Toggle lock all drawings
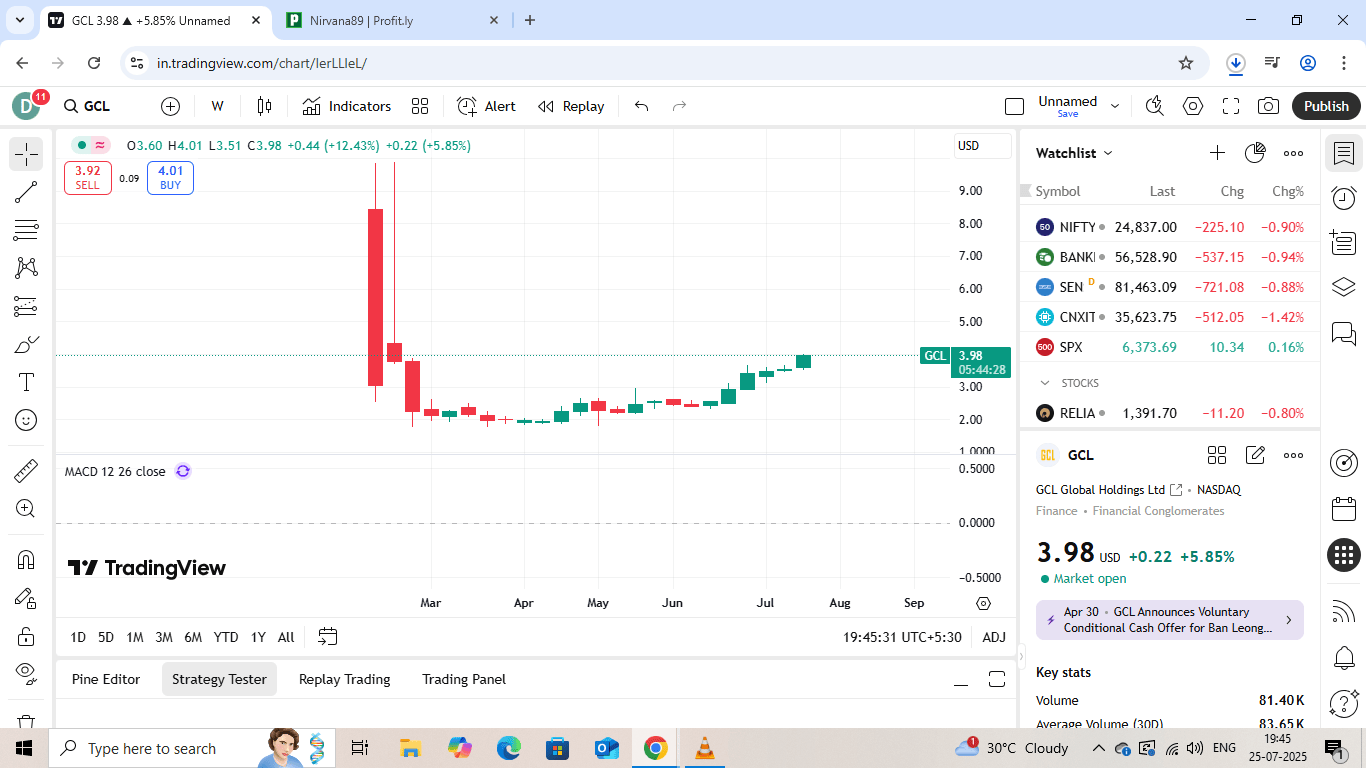Screen dimensions: 1366x768 tap(26, 636)
